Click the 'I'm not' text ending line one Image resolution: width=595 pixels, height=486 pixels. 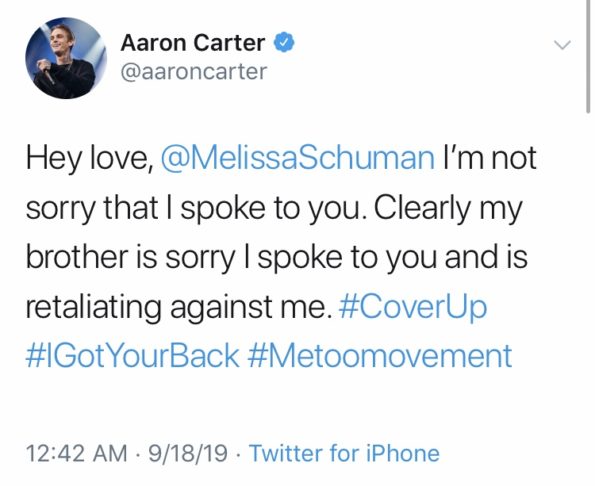pyautogui.click(x=490, y=157)
